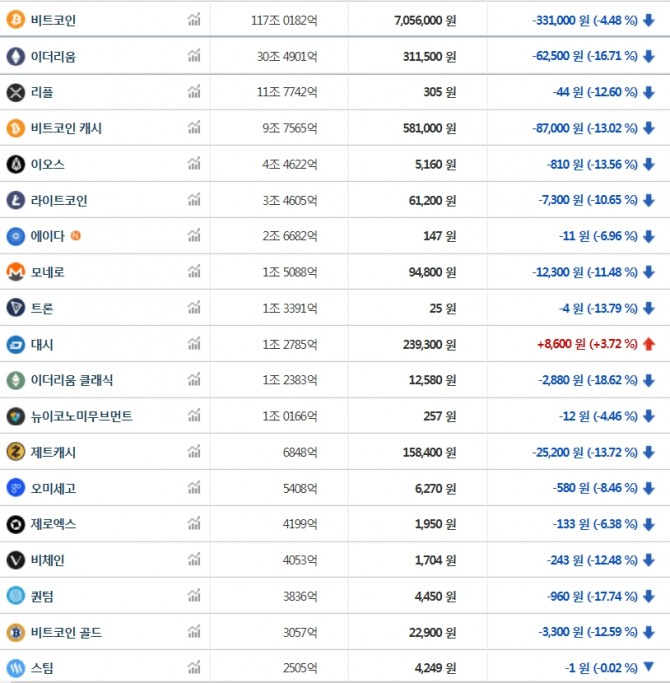Open the chart icon for 트론
The height and width of the screenshot is (683, 670).
click(193, 308)
